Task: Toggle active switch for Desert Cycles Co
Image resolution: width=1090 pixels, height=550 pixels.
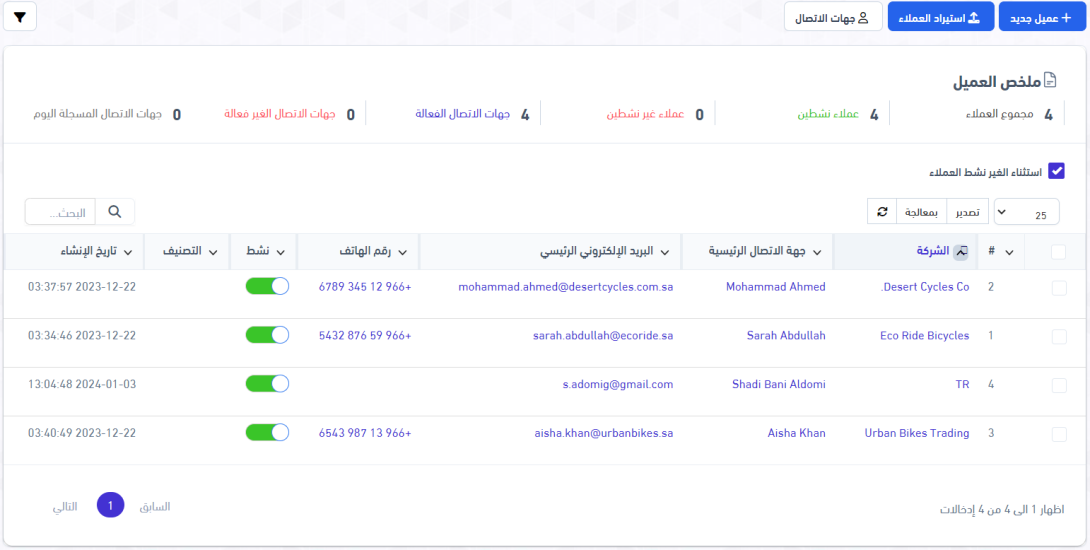Action: (267, 287)
